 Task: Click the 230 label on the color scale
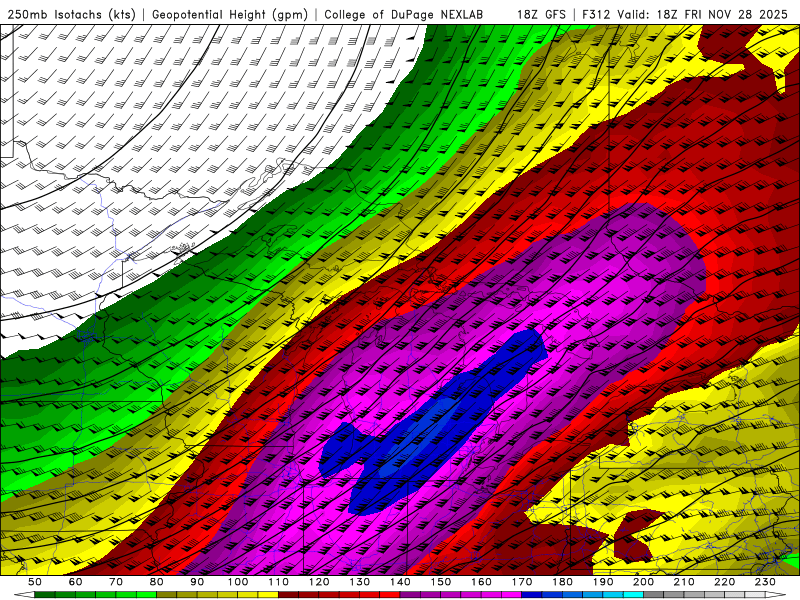tap(765, 582)
